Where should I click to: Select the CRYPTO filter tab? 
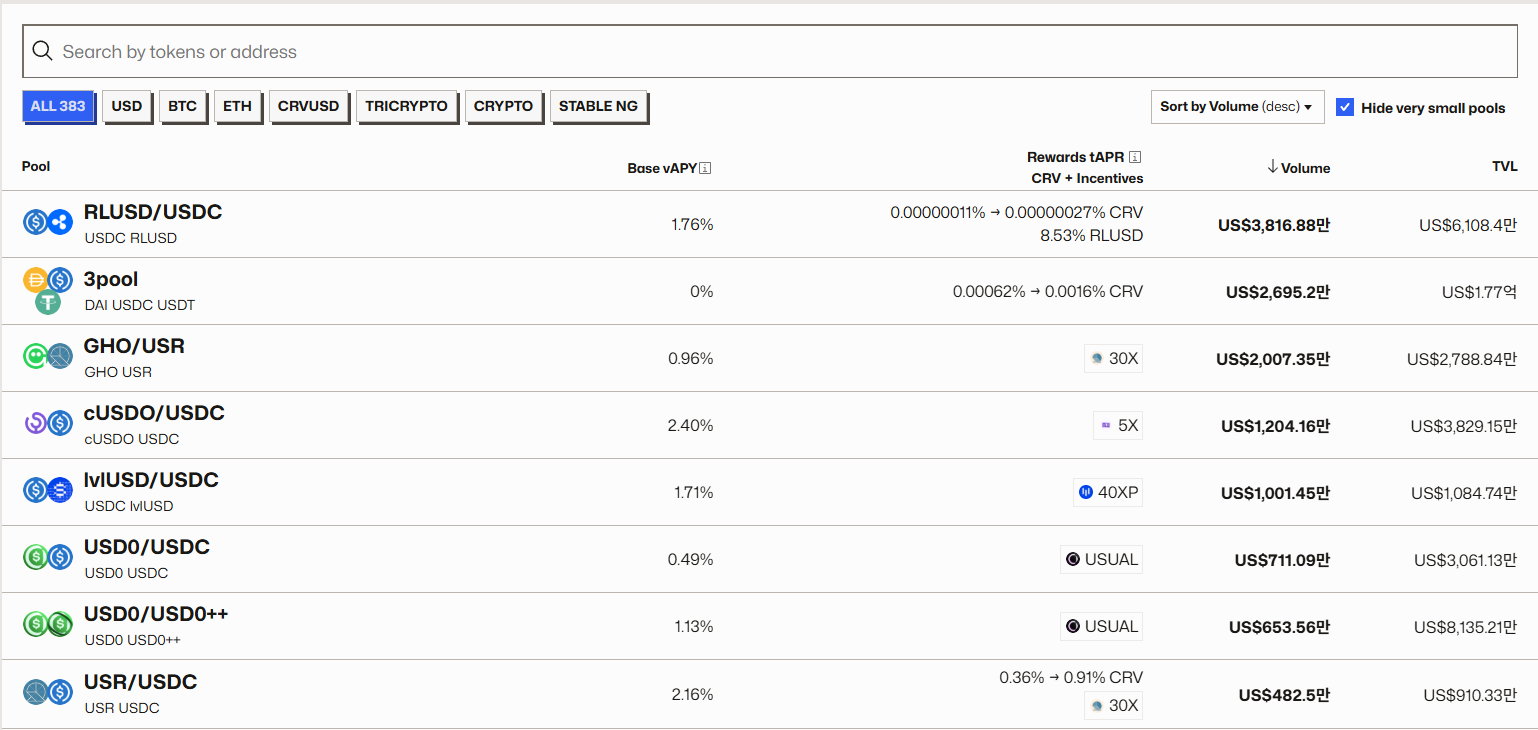point(503,106)
